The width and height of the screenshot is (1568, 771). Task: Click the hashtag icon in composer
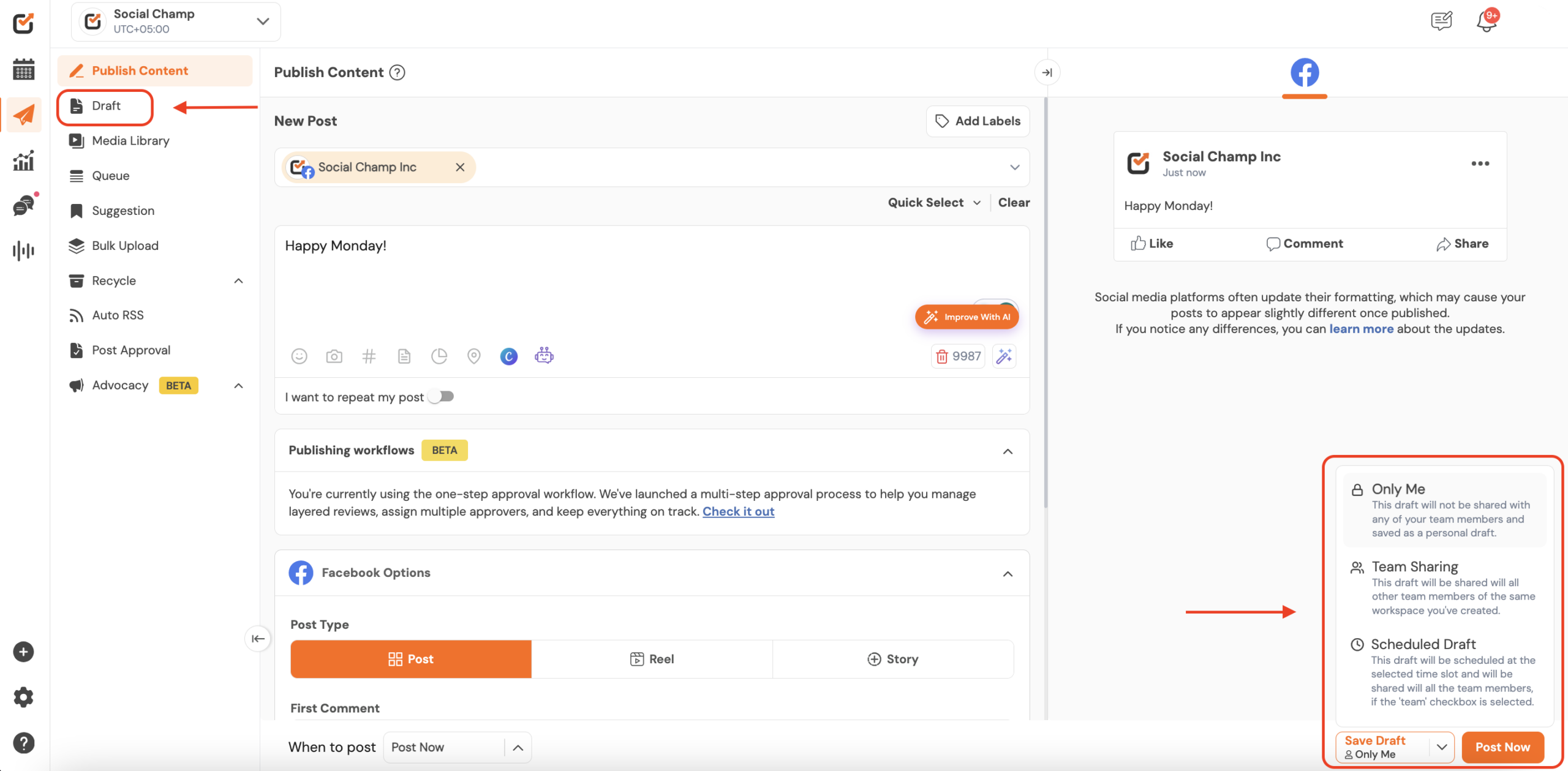point(369,356)
